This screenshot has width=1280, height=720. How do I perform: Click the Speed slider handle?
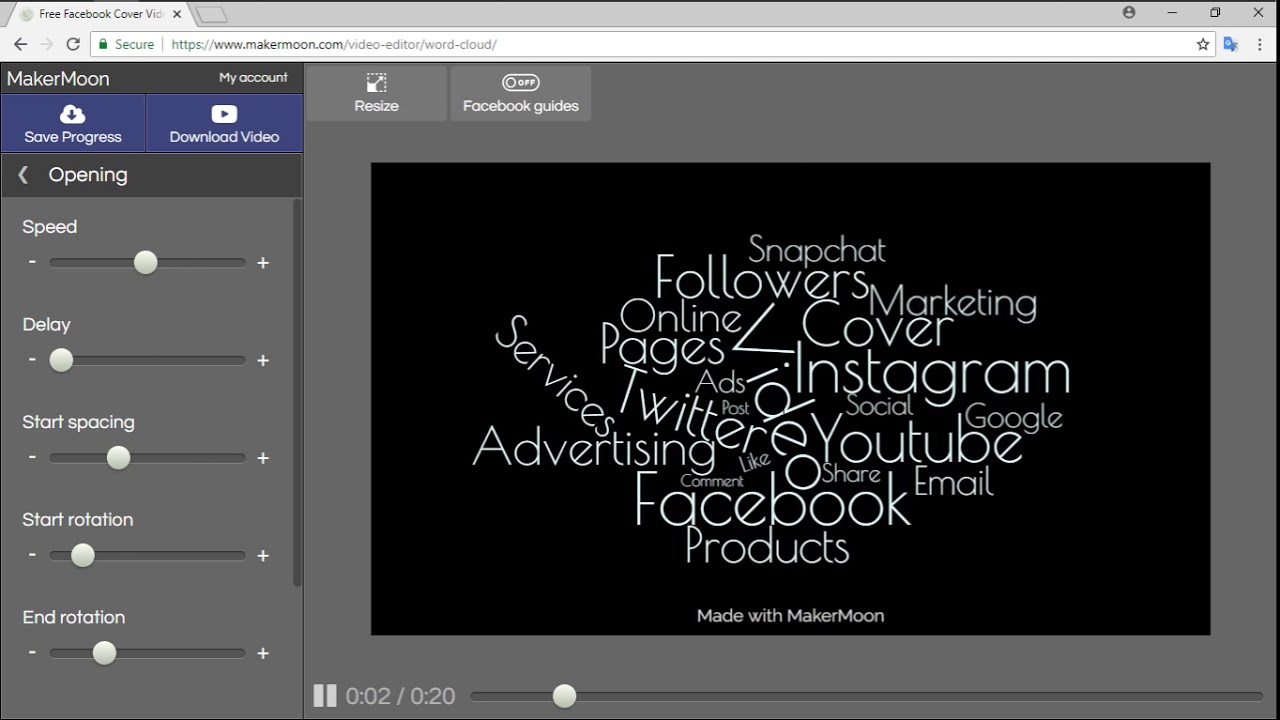pos(146,262)
